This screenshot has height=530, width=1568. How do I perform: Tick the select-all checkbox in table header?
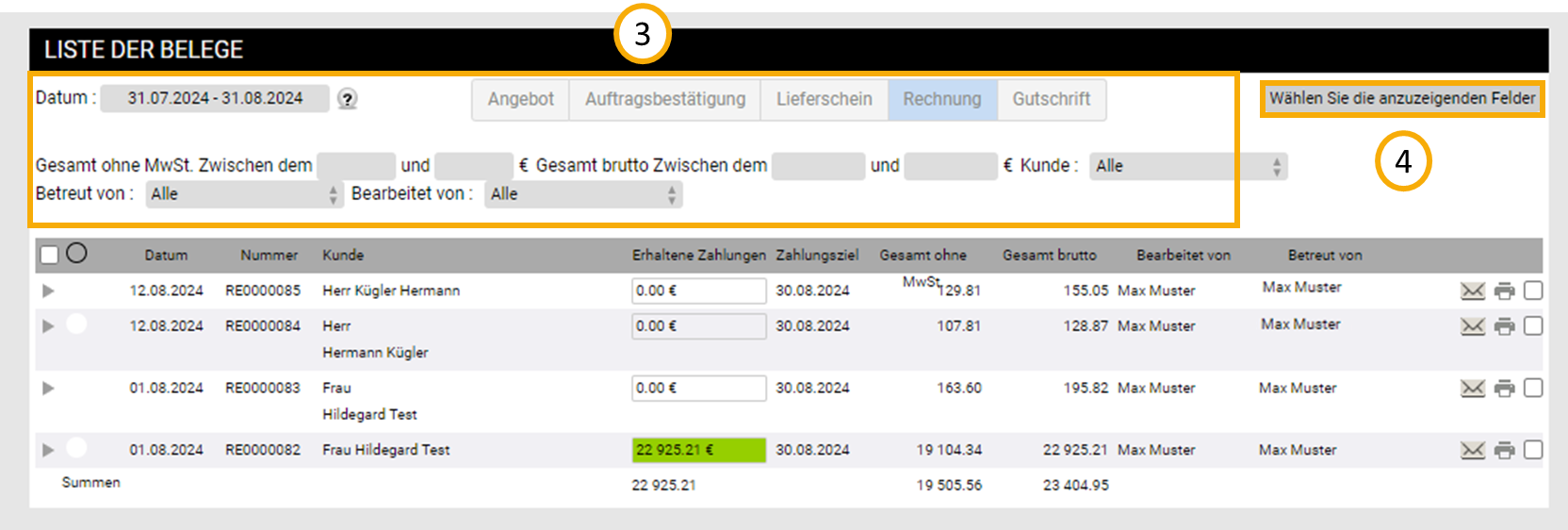pos(50,255)
